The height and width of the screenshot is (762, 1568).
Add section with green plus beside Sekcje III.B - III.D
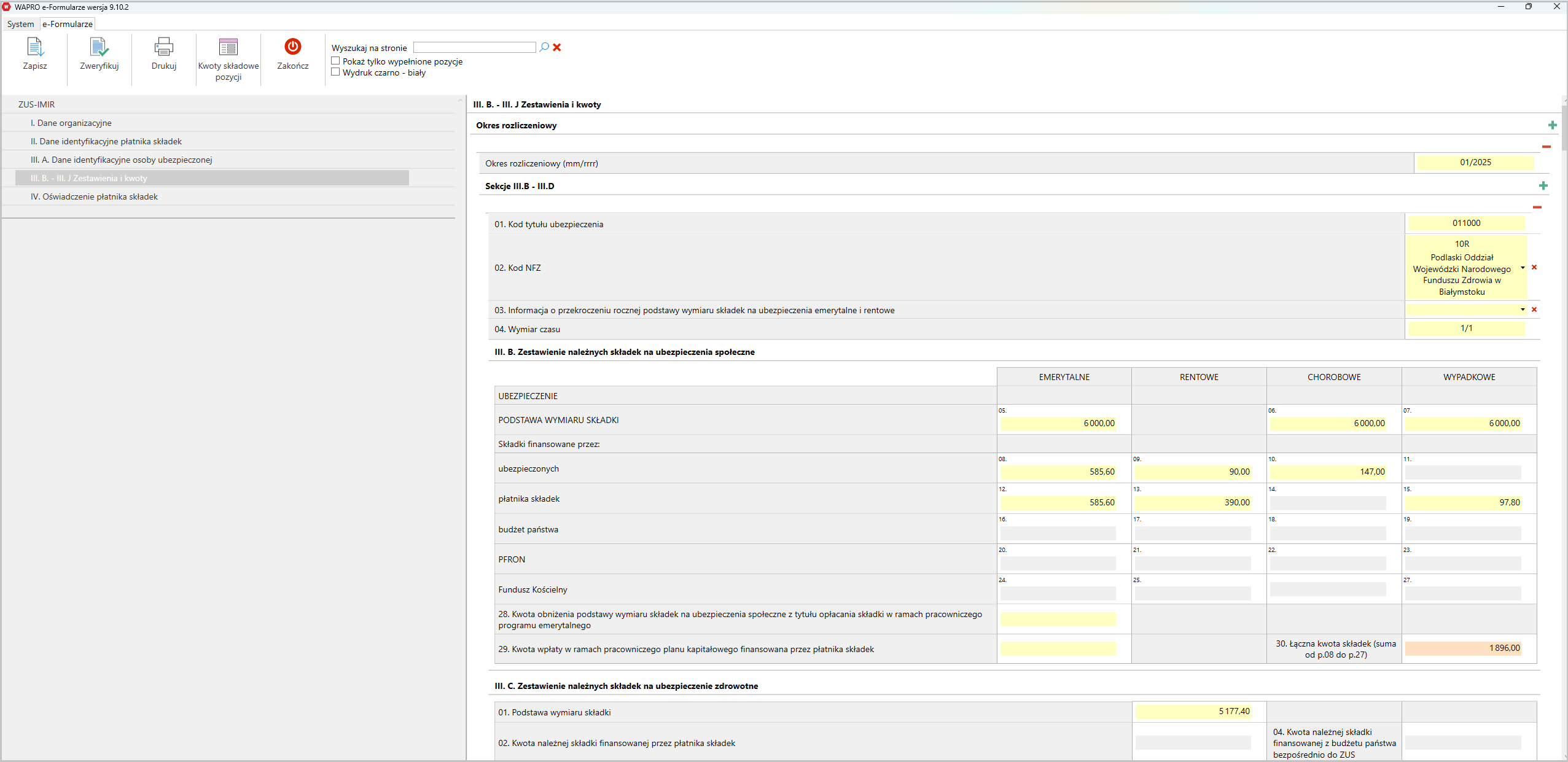click(1543, 186)
